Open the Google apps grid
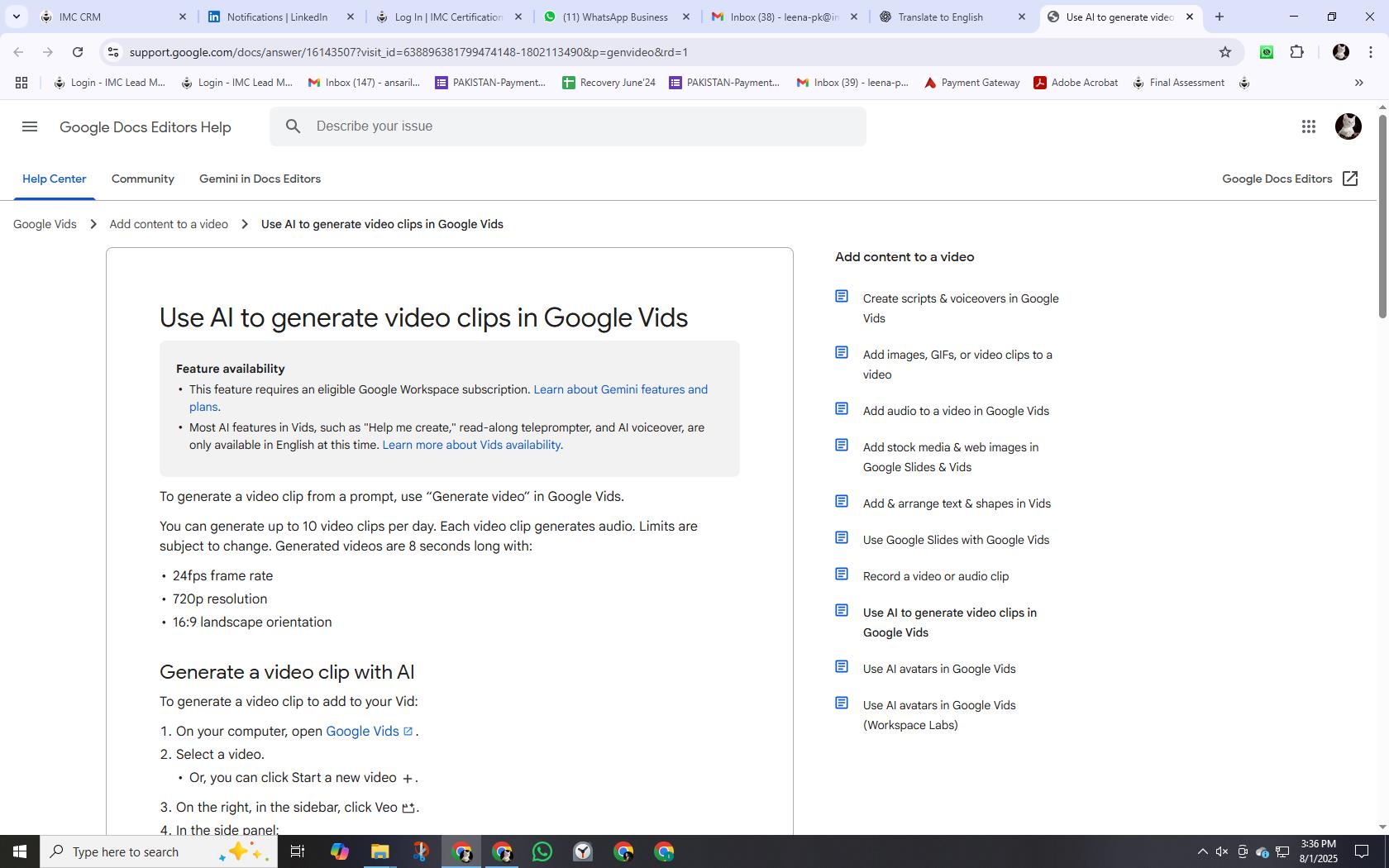 click(1308, 126)
